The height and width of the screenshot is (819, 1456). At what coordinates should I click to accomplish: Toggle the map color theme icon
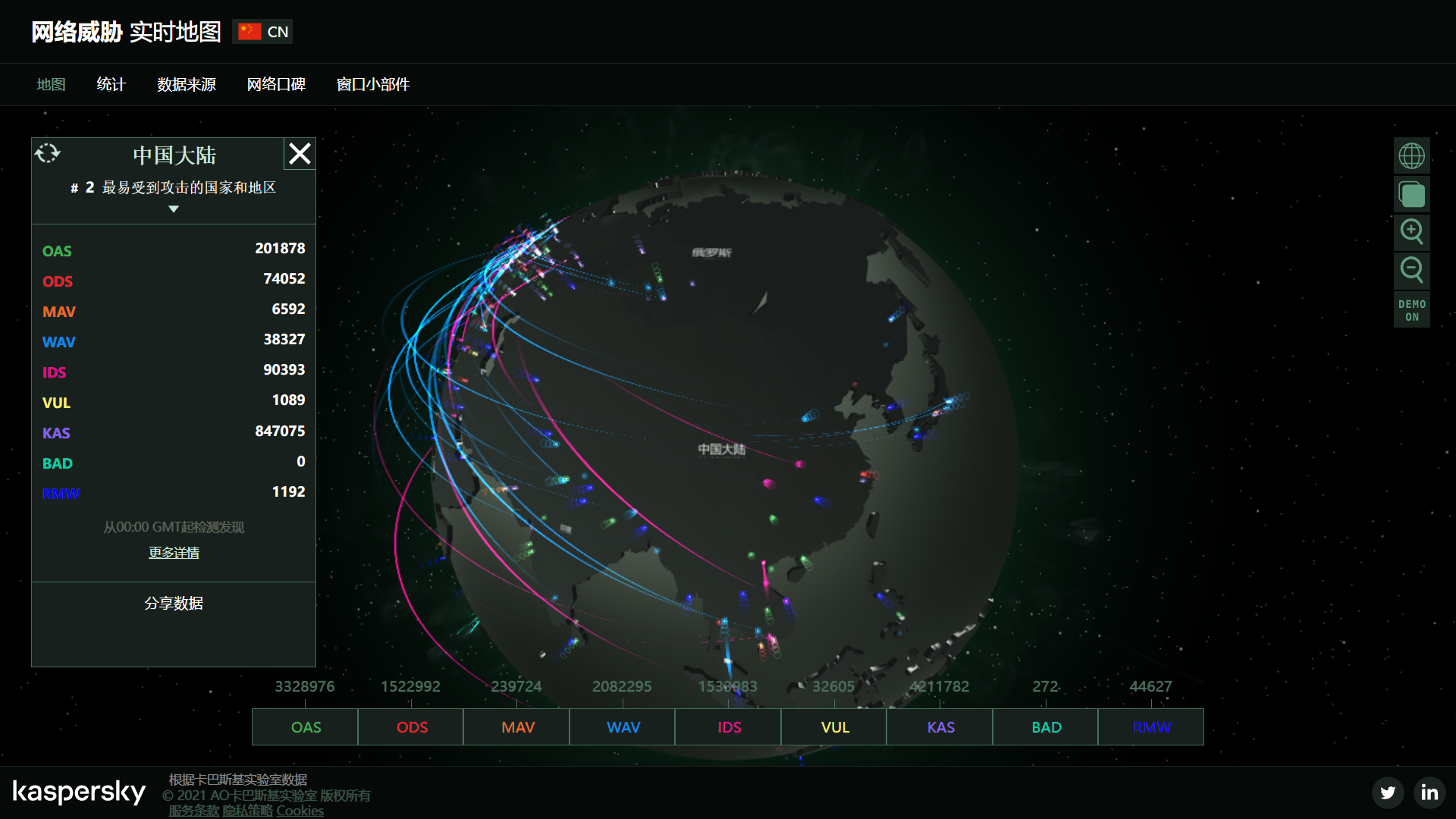[1411, 195]
